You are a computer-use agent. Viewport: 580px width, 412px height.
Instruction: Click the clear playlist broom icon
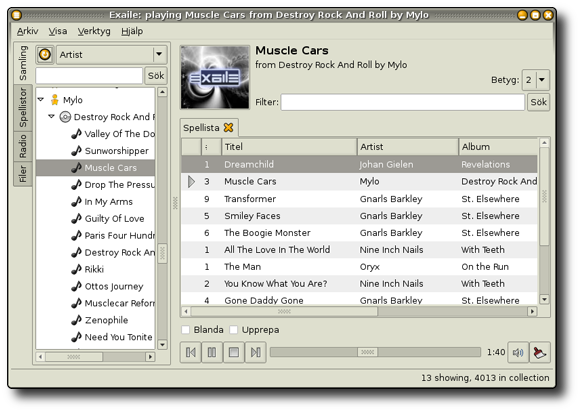point(540,352)
